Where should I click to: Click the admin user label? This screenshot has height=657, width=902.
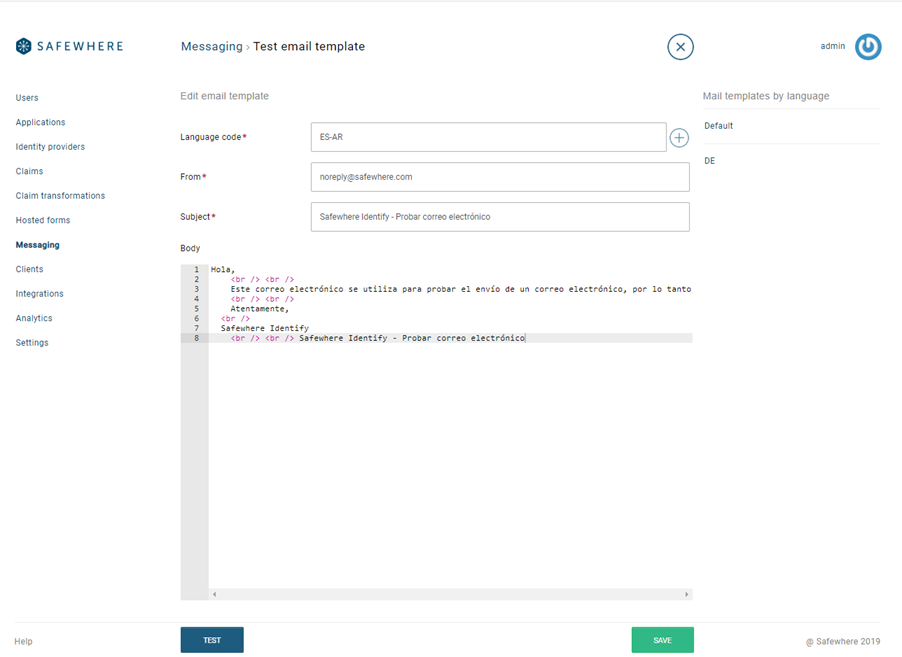(832, 46)
